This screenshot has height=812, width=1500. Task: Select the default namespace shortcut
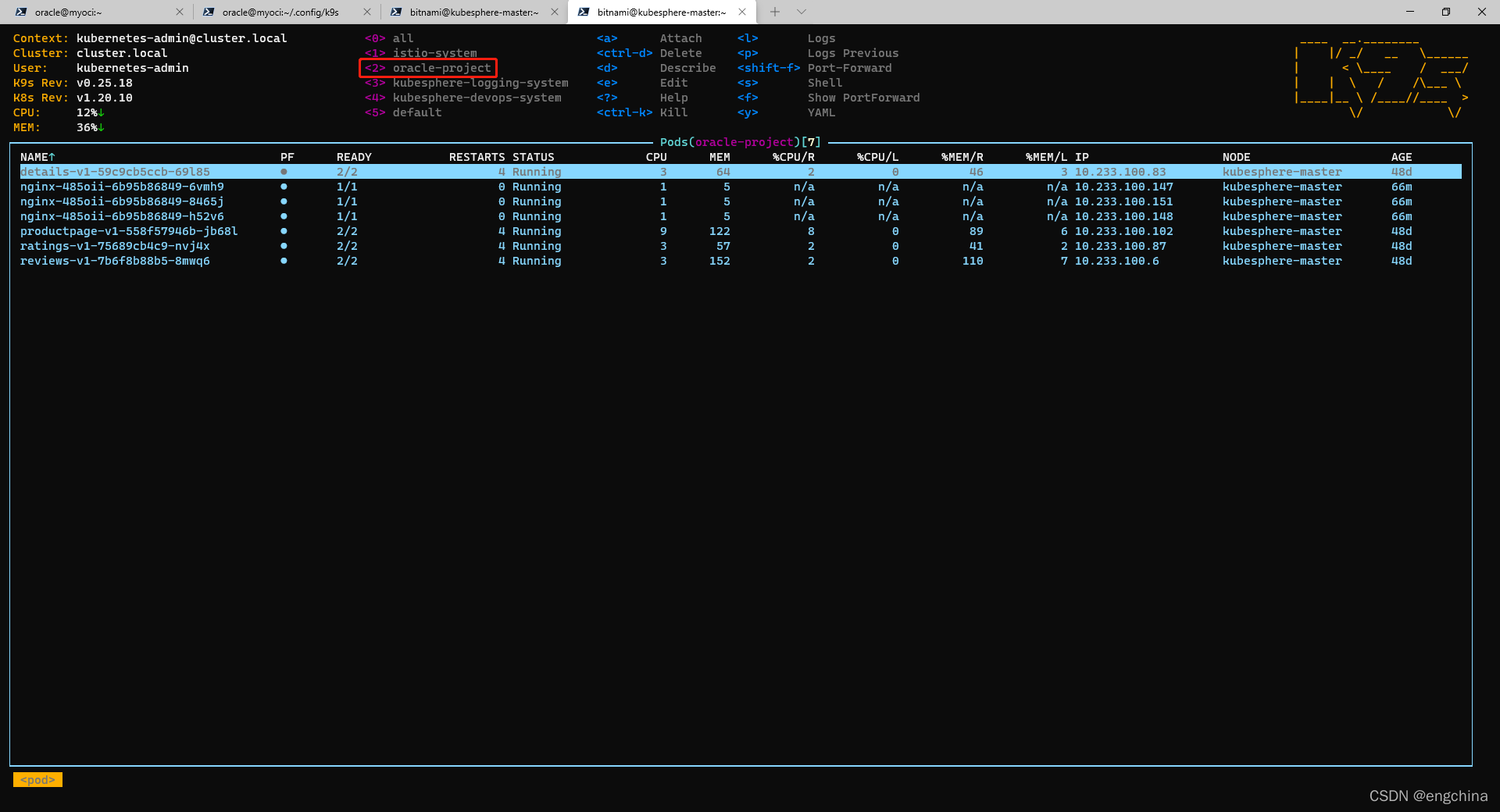coord(403,112)
